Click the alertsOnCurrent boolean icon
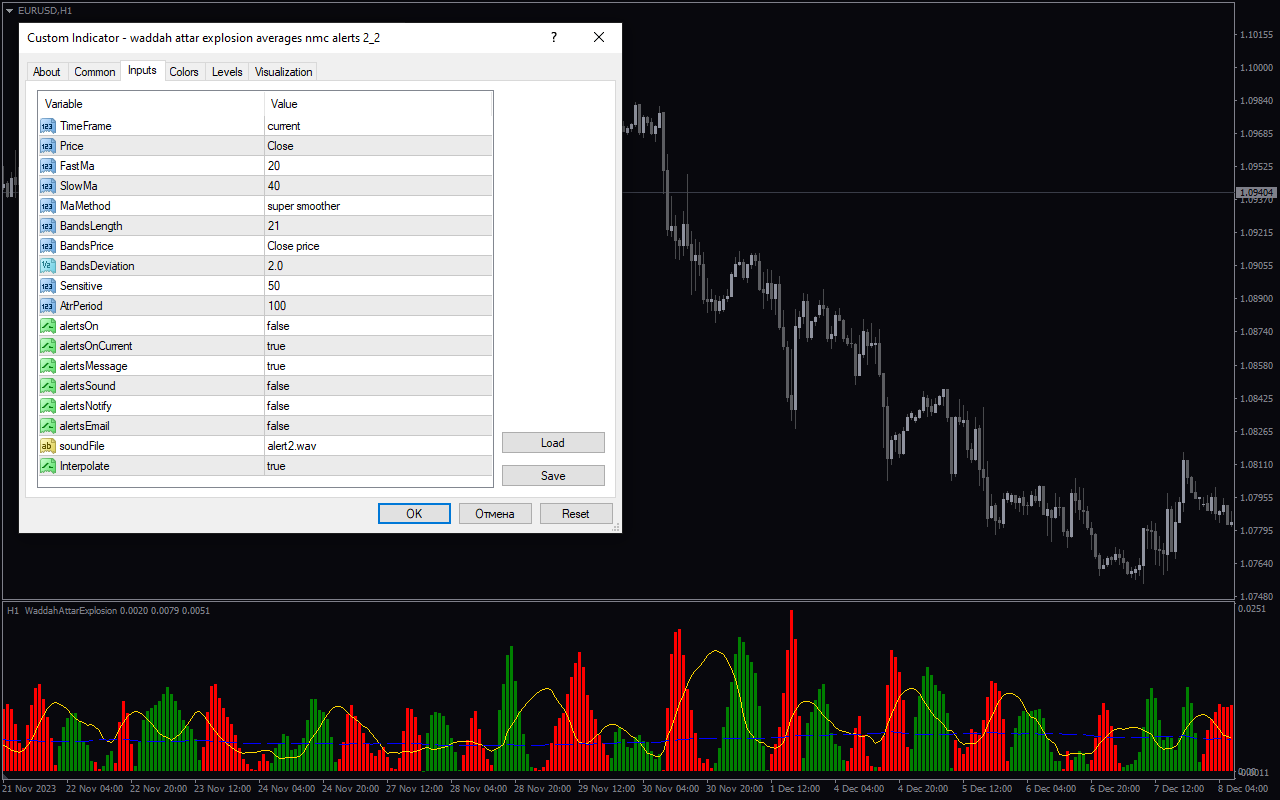The image size is (1280, 800). pos(48,346)
